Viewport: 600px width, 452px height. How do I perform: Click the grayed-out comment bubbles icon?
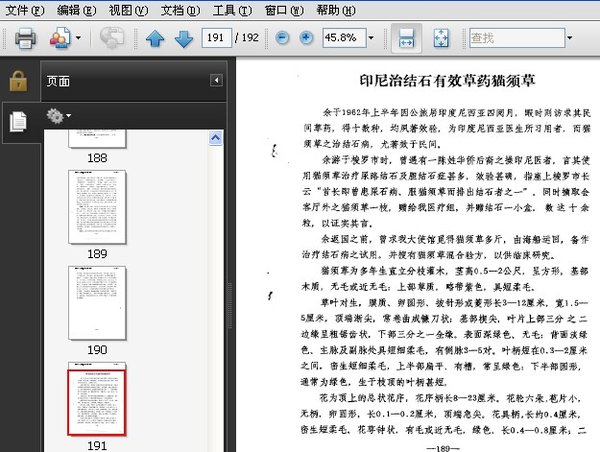click(111, 38)
